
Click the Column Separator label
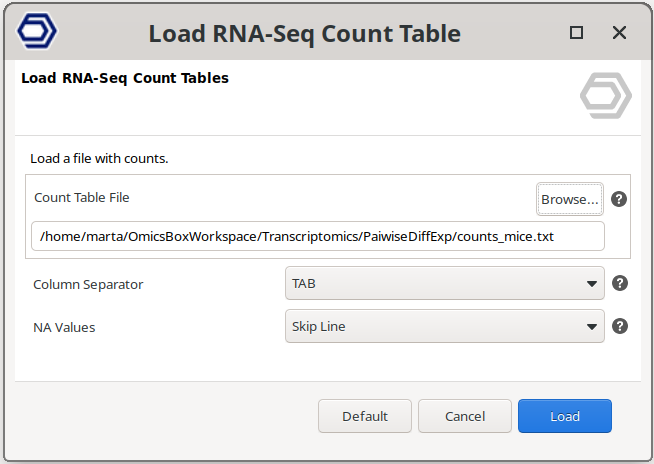point(88,284)
